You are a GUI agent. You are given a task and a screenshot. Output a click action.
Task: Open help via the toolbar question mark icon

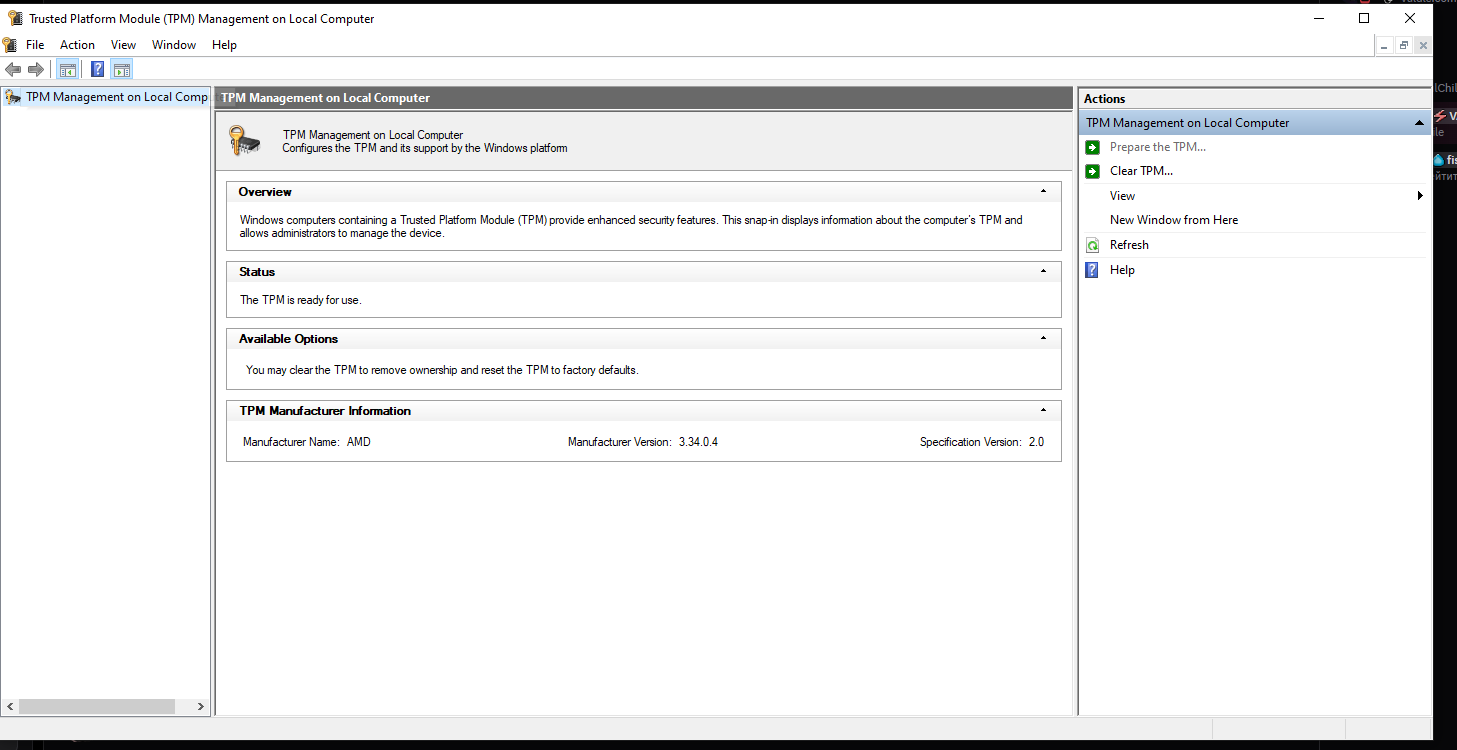coord(98,70)
